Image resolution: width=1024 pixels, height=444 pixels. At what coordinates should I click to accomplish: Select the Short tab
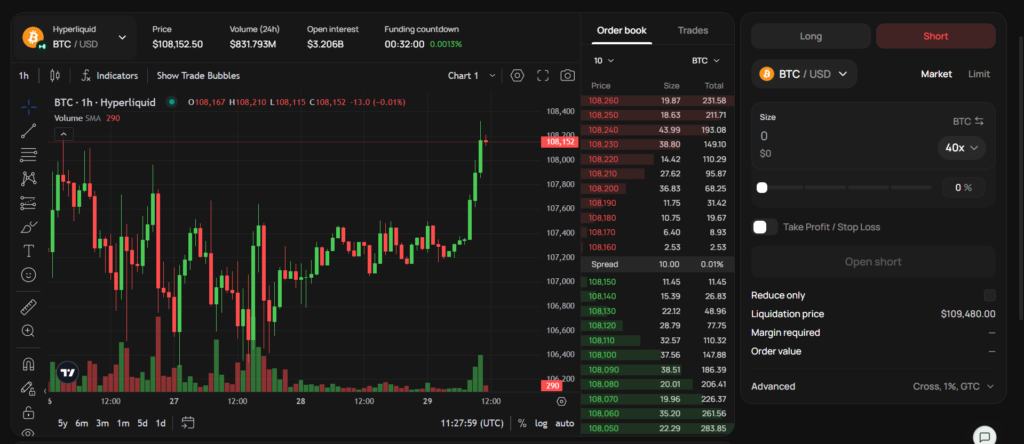pyautogui.click(x=935, y=37)
